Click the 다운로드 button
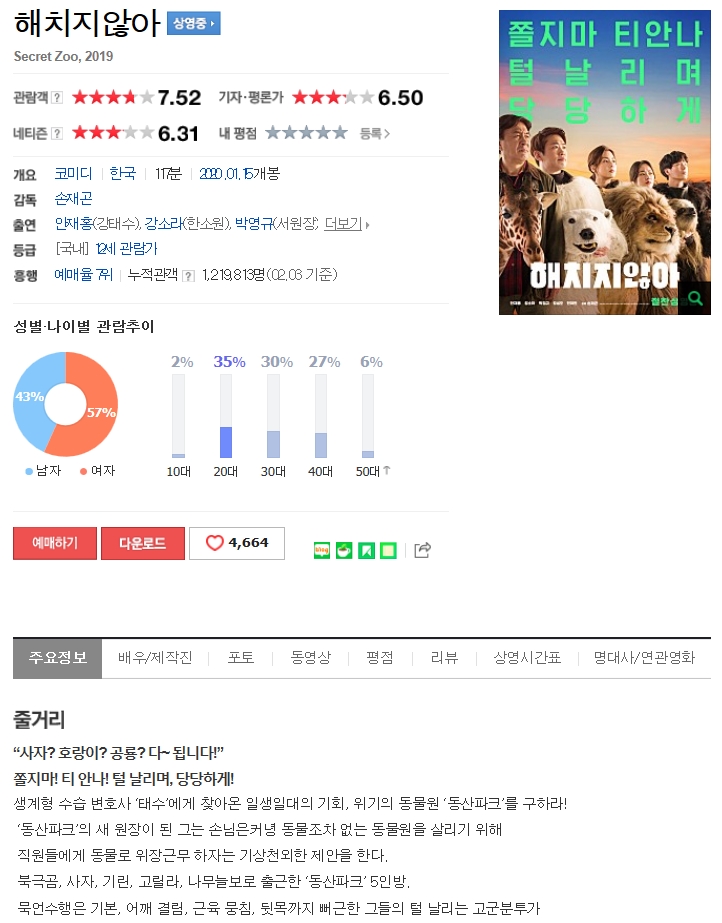 pyautogui.click(x=142, y=543)
